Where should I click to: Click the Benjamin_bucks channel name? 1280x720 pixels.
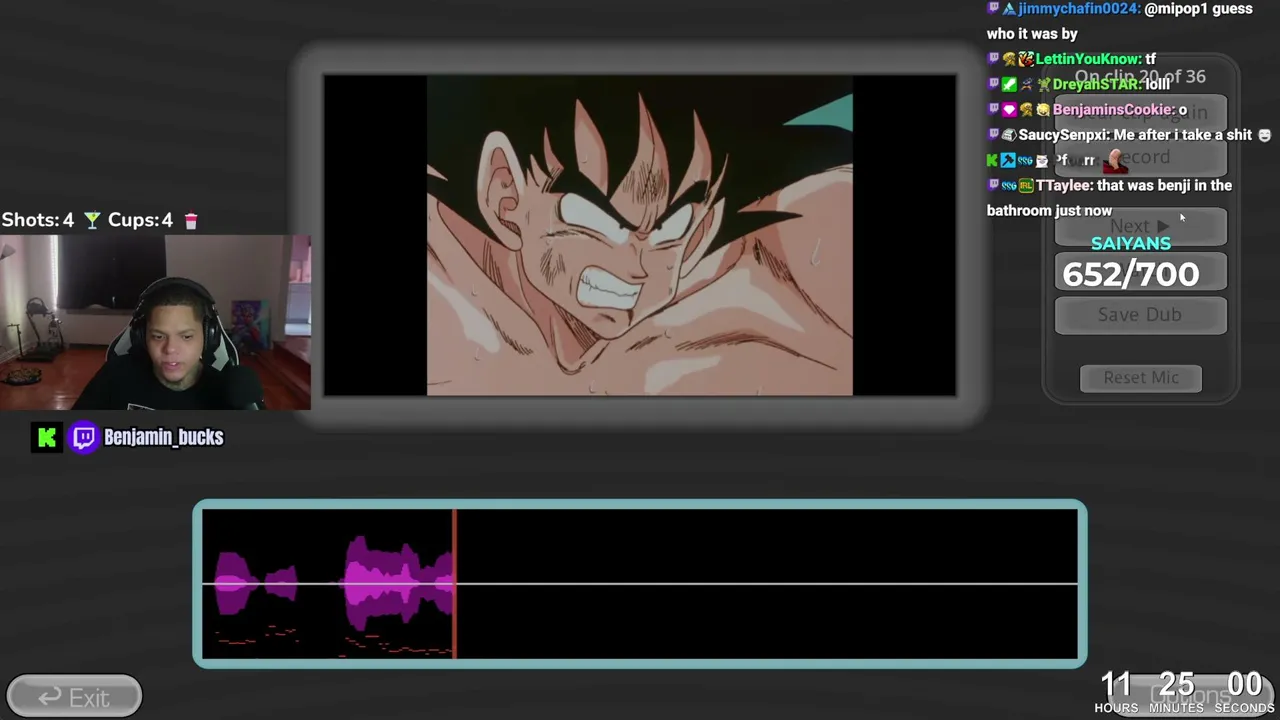pyautogui.click(x=164, y=437)
